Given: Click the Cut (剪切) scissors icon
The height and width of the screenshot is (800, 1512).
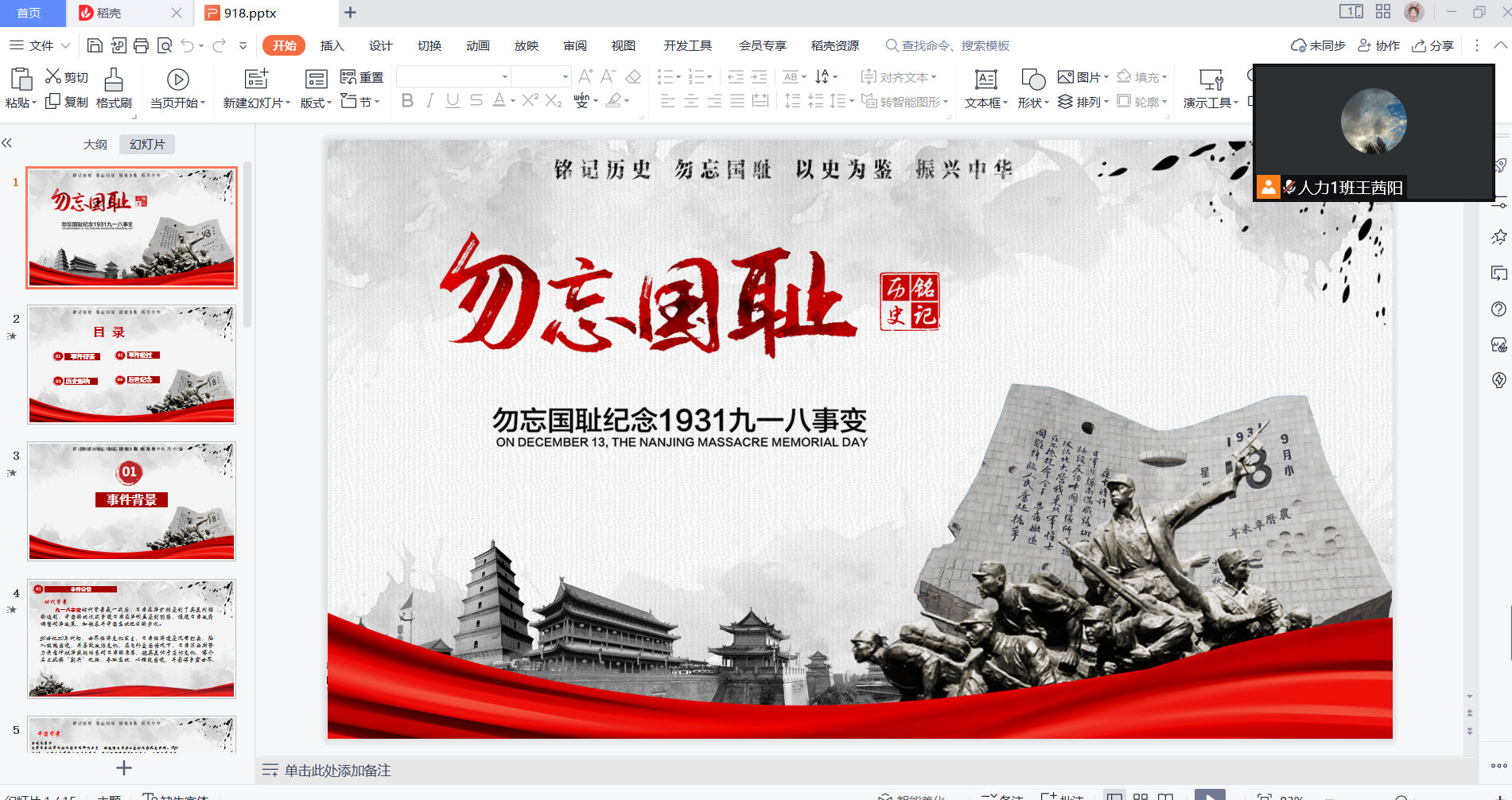Looking at the screenshot, I should [x=53, y=76].
